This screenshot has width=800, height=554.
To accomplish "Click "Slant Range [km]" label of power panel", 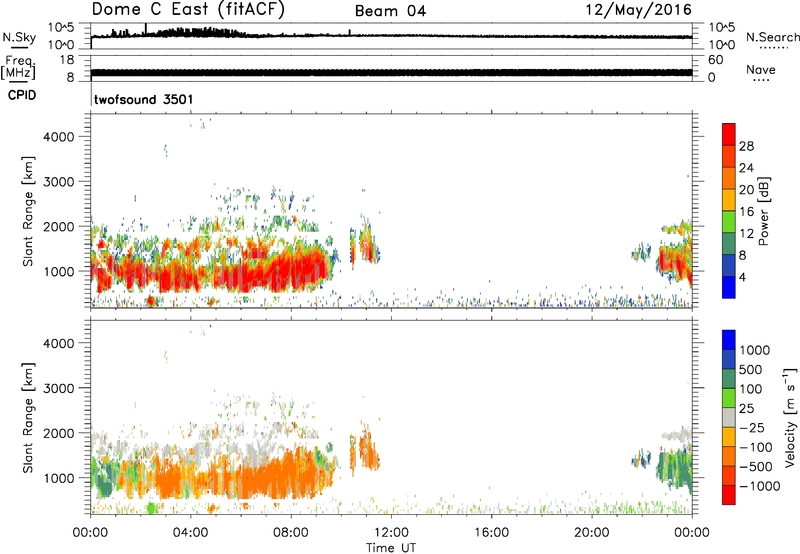I will tap(28, 211).
